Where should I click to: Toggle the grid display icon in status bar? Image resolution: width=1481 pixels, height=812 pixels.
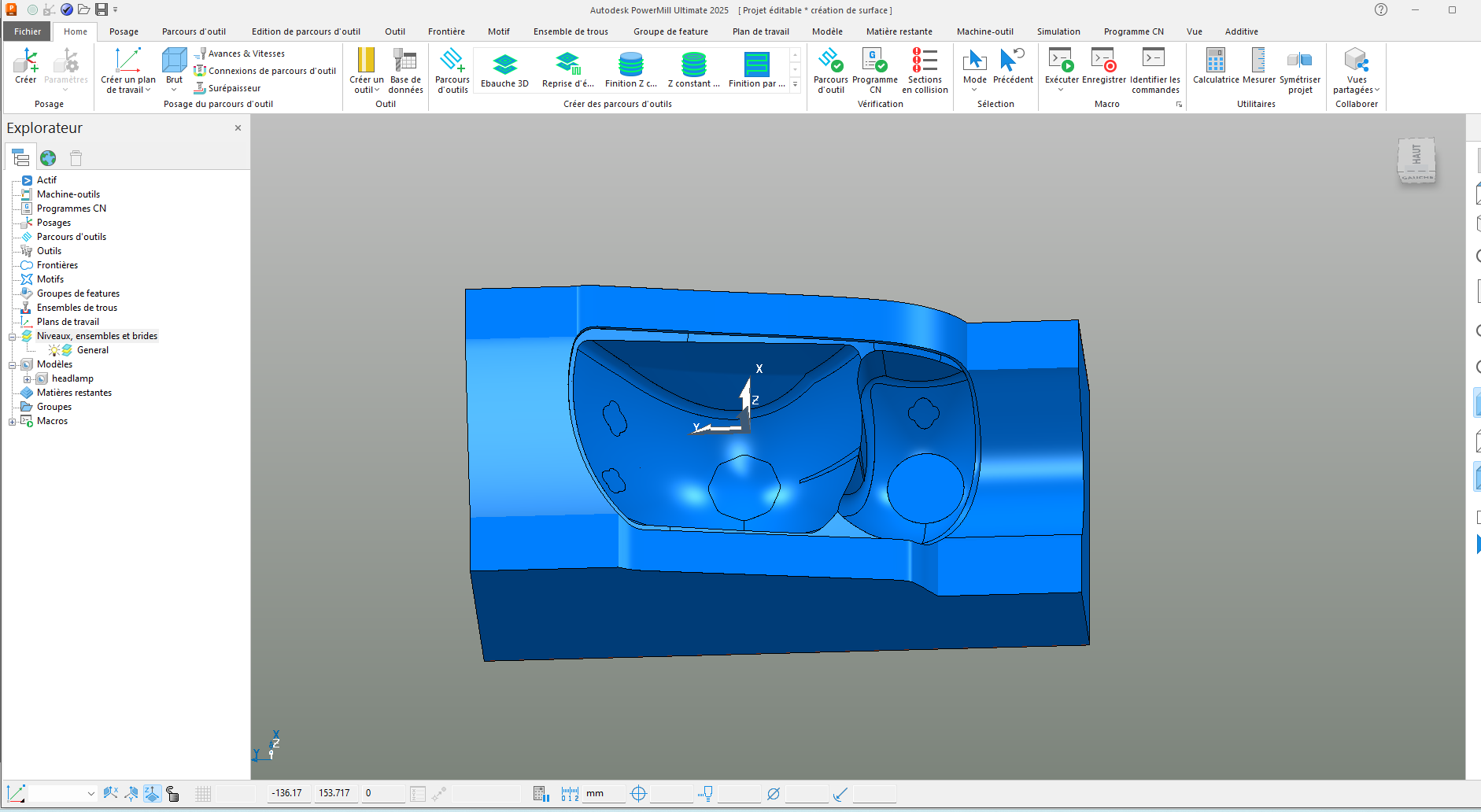(203, 794)
